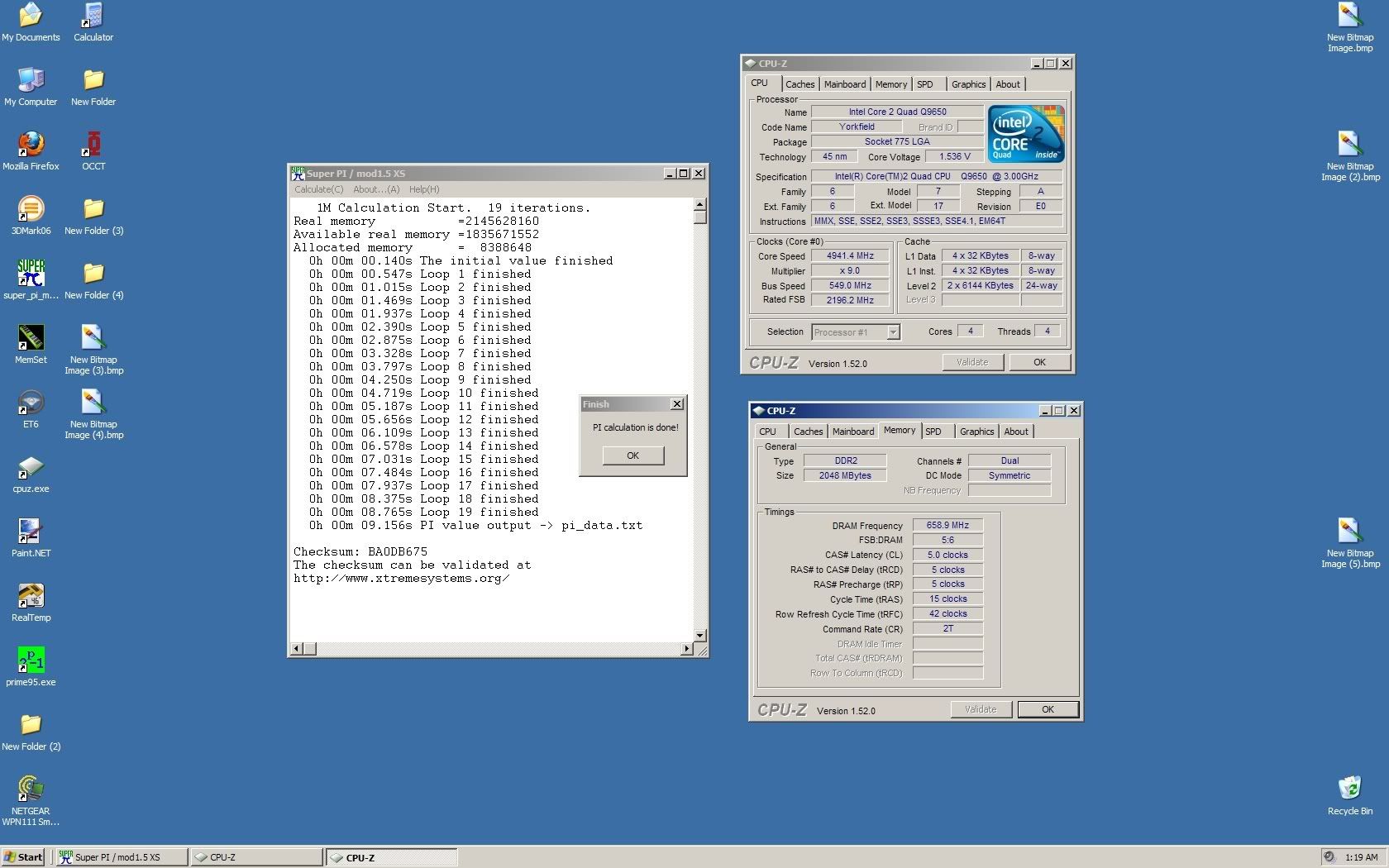Activate second CPU-Z taskbar button
Viewport: 1389px width, 868px height.
(x=391, y=857)
